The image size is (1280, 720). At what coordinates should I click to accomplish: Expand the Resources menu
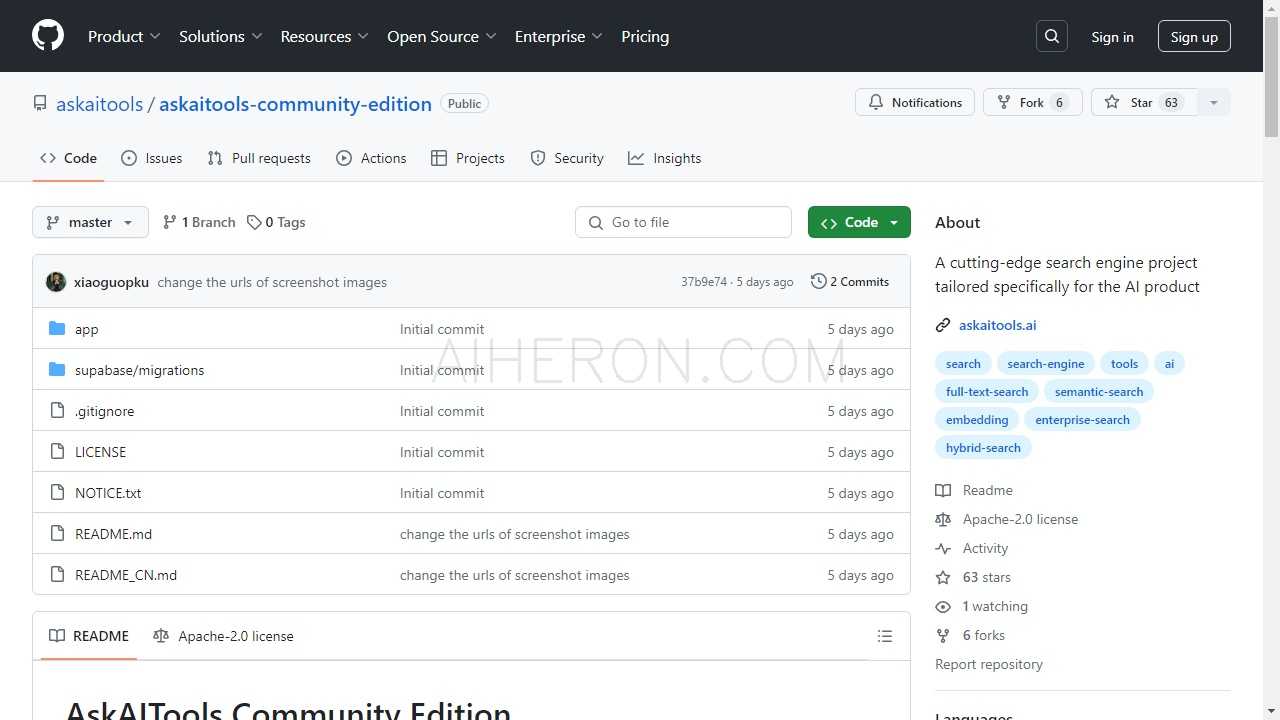325,36
